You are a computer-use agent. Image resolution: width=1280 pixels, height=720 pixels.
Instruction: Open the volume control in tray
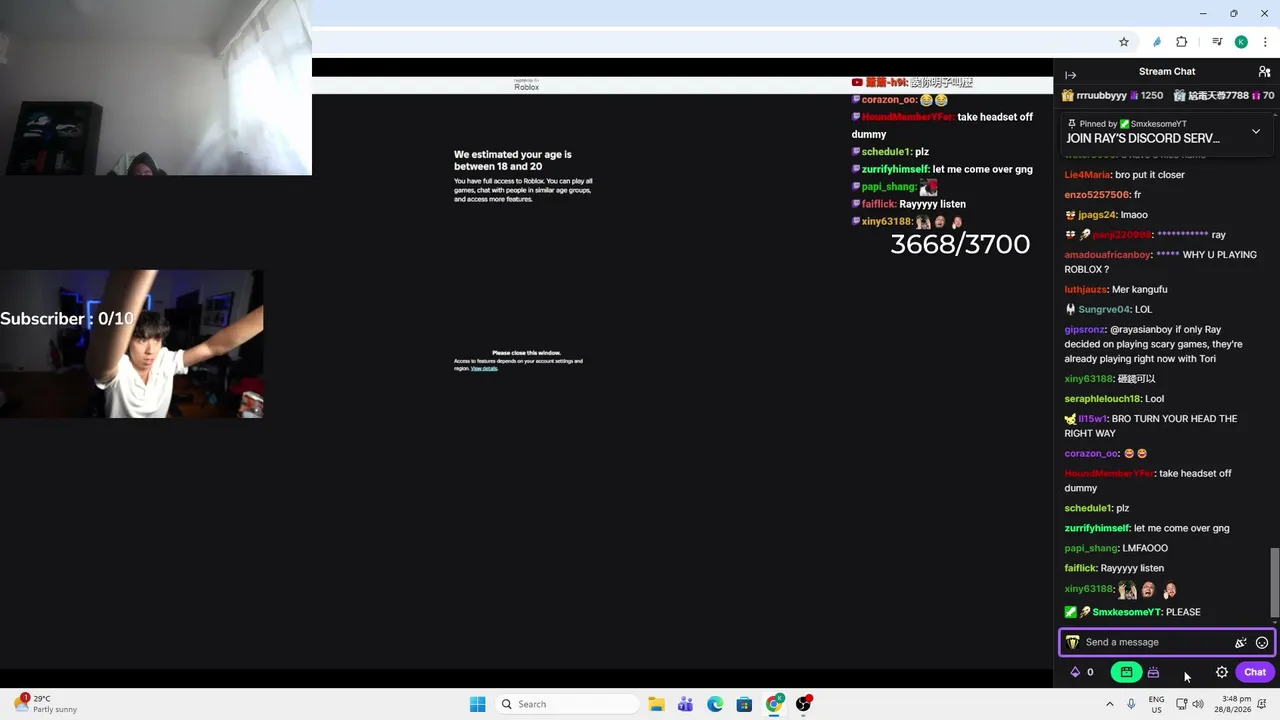click(1198, 704)
